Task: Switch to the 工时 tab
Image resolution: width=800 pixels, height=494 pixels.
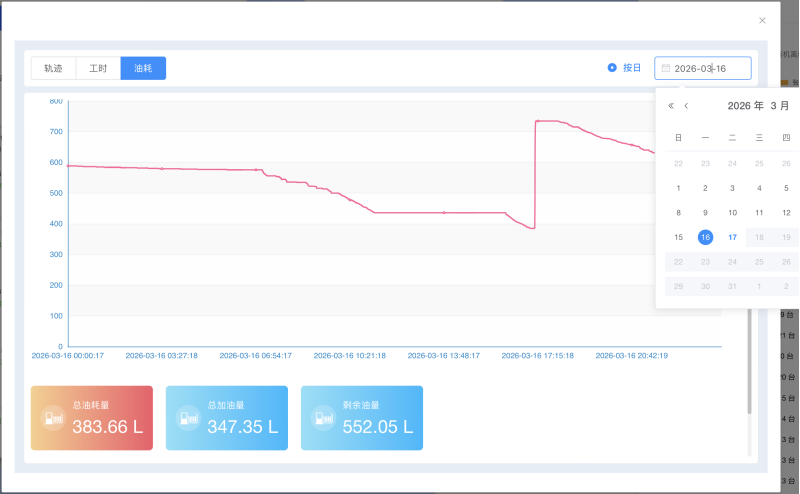Action: click(98, 68)
